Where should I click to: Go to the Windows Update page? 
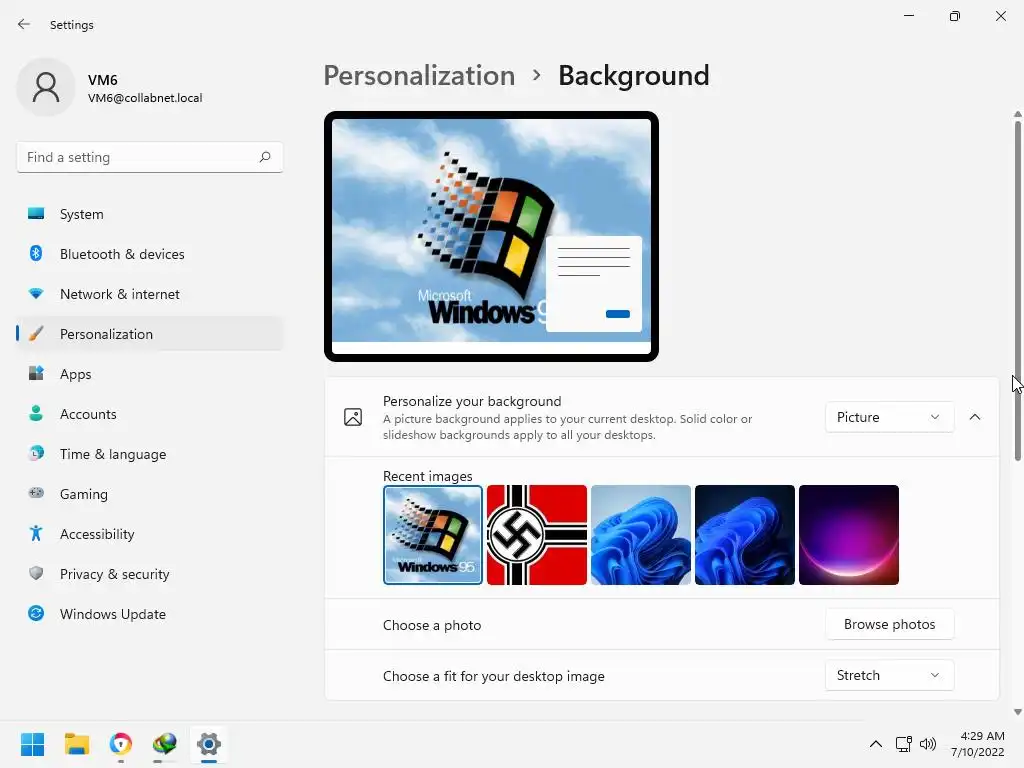click(x=150, y=613)
